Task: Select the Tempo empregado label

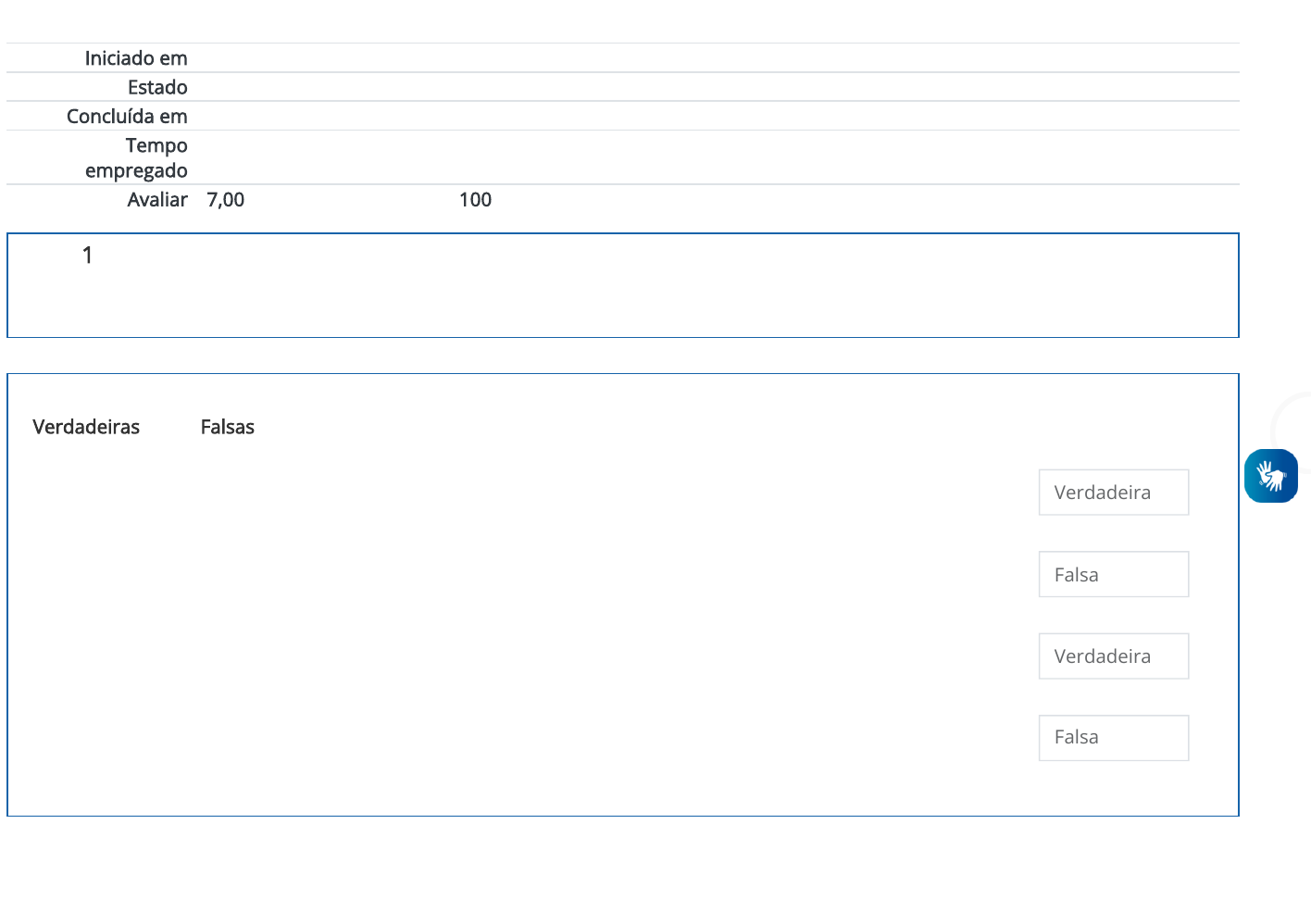Action: click(136, 158)
